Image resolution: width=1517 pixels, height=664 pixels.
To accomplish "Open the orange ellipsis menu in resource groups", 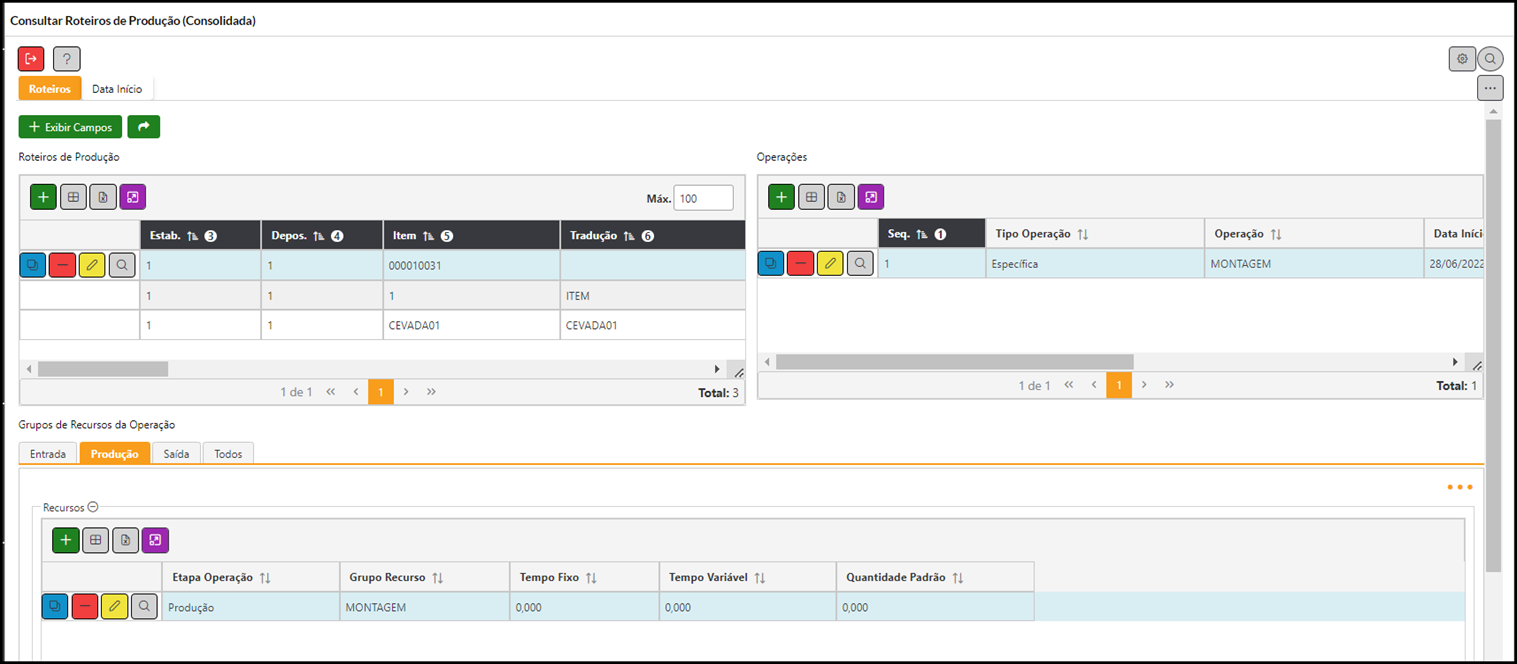I will tap(1460, 488).
